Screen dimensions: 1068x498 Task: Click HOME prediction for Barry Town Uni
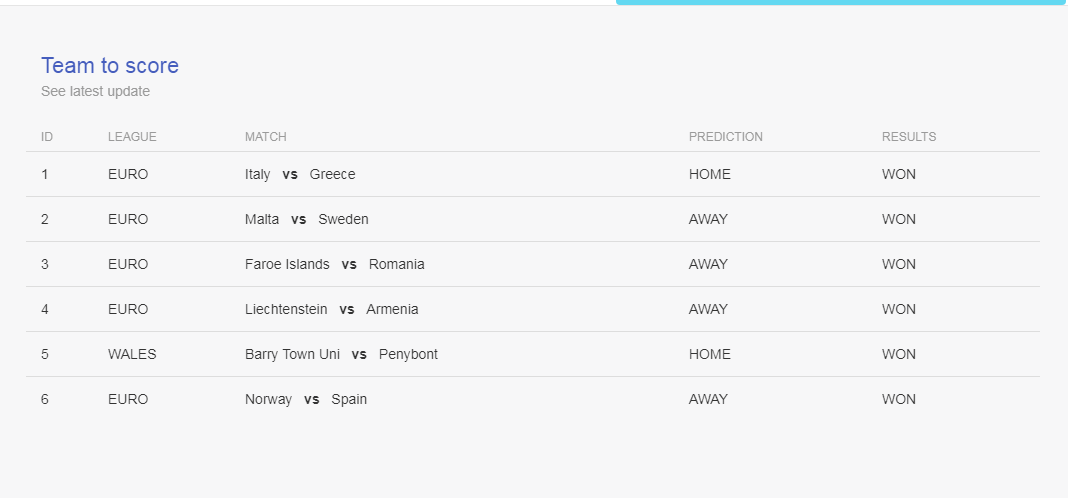710,354
